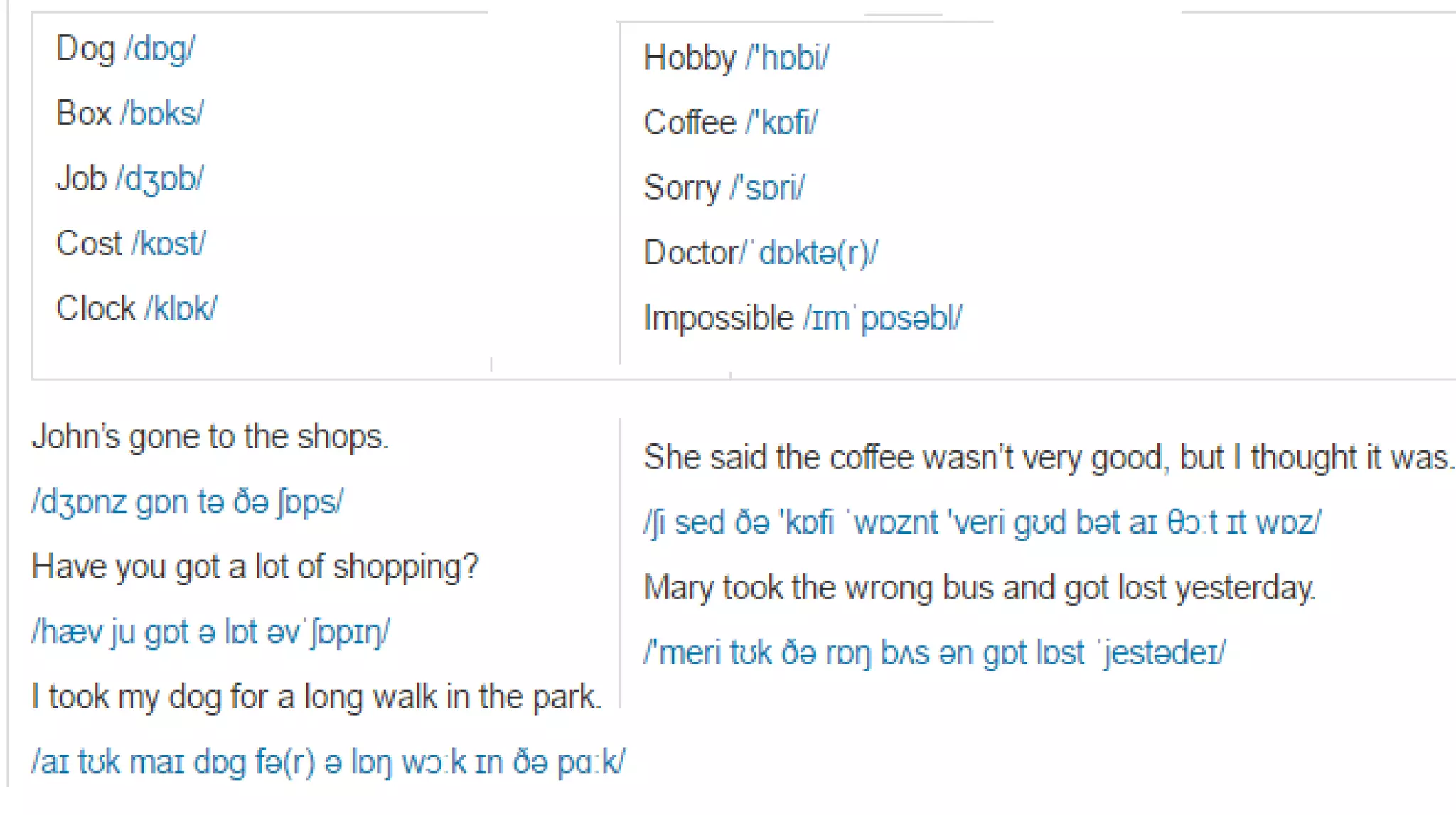
Task: Click the word Hobby
Action: [689, 58]
